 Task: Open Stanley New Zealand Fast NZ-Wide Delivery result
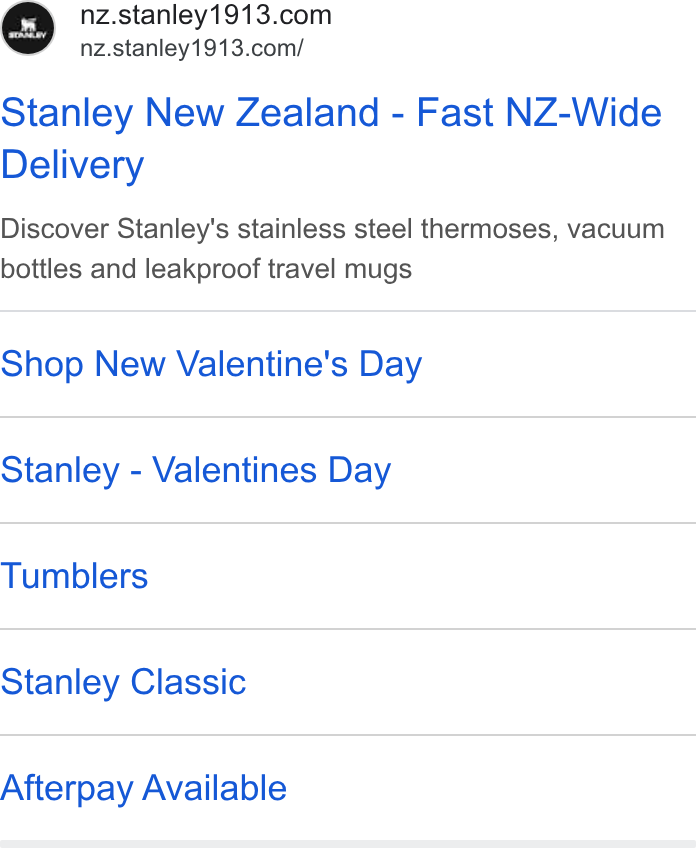(331, 138)
